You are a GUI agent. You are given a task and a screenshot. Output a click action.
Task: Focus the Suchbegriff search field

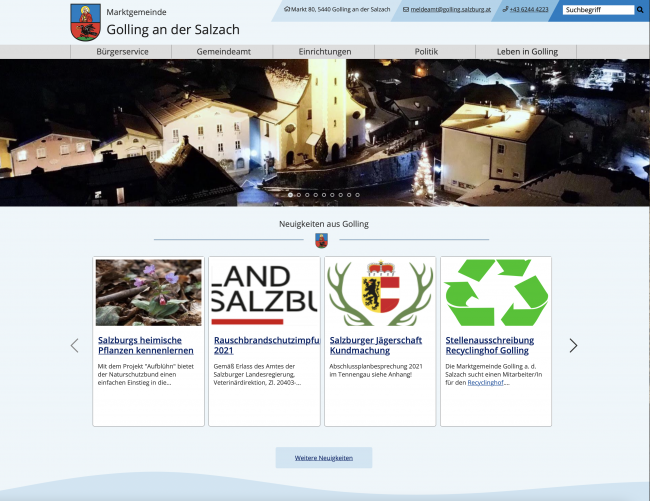point(597,10)
